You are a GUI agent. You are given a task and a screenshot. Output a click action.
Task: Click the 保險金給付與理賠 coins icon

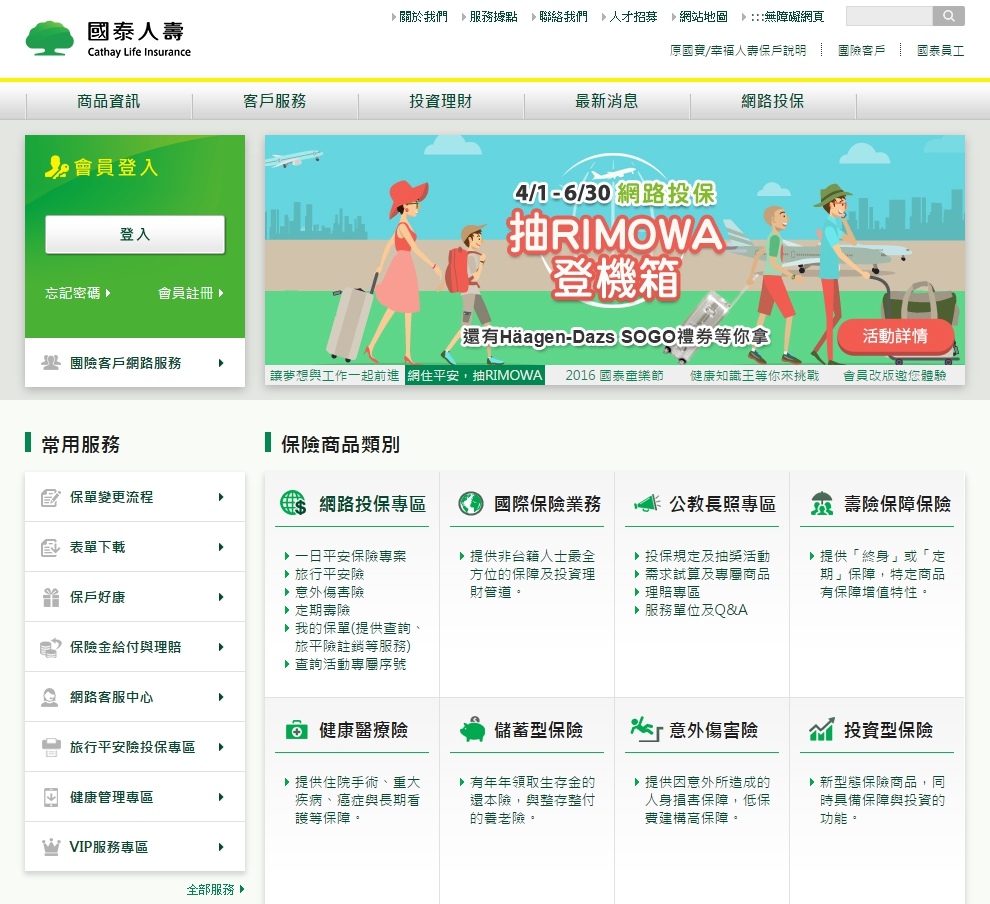[51, 647]
